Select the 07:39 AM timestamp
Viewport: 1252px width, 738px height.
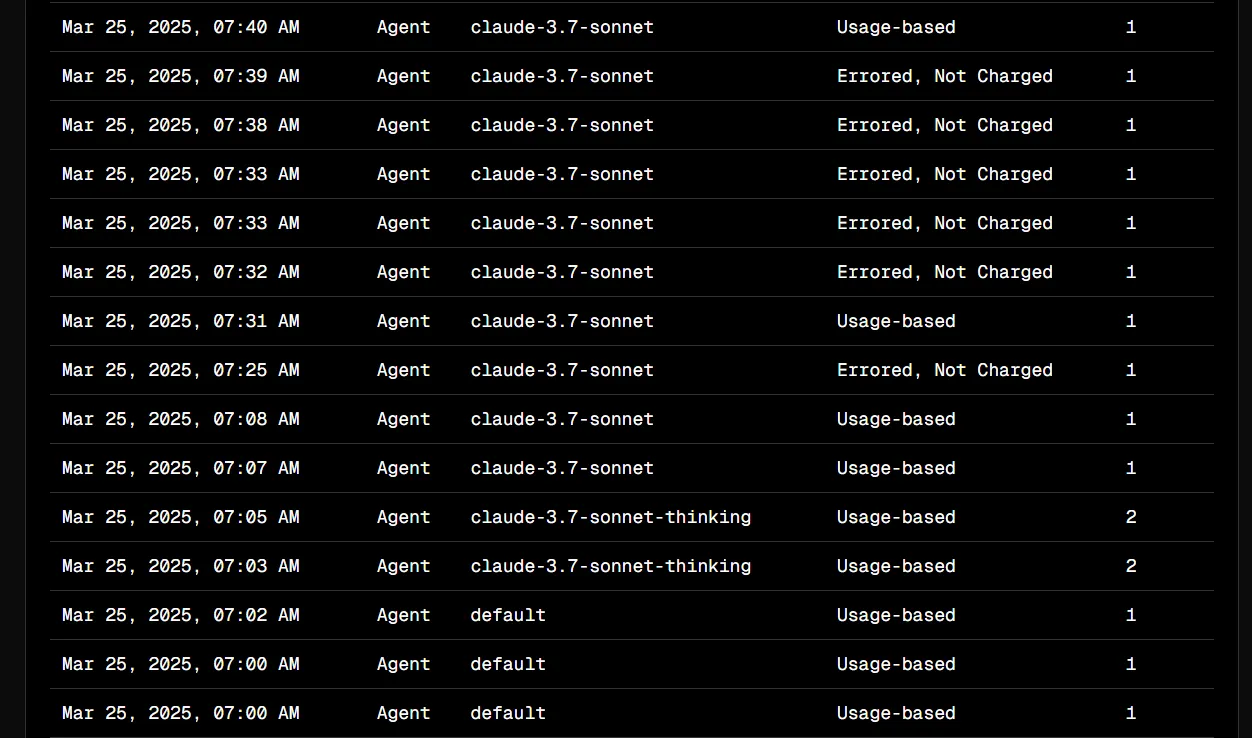pos(180,76)
